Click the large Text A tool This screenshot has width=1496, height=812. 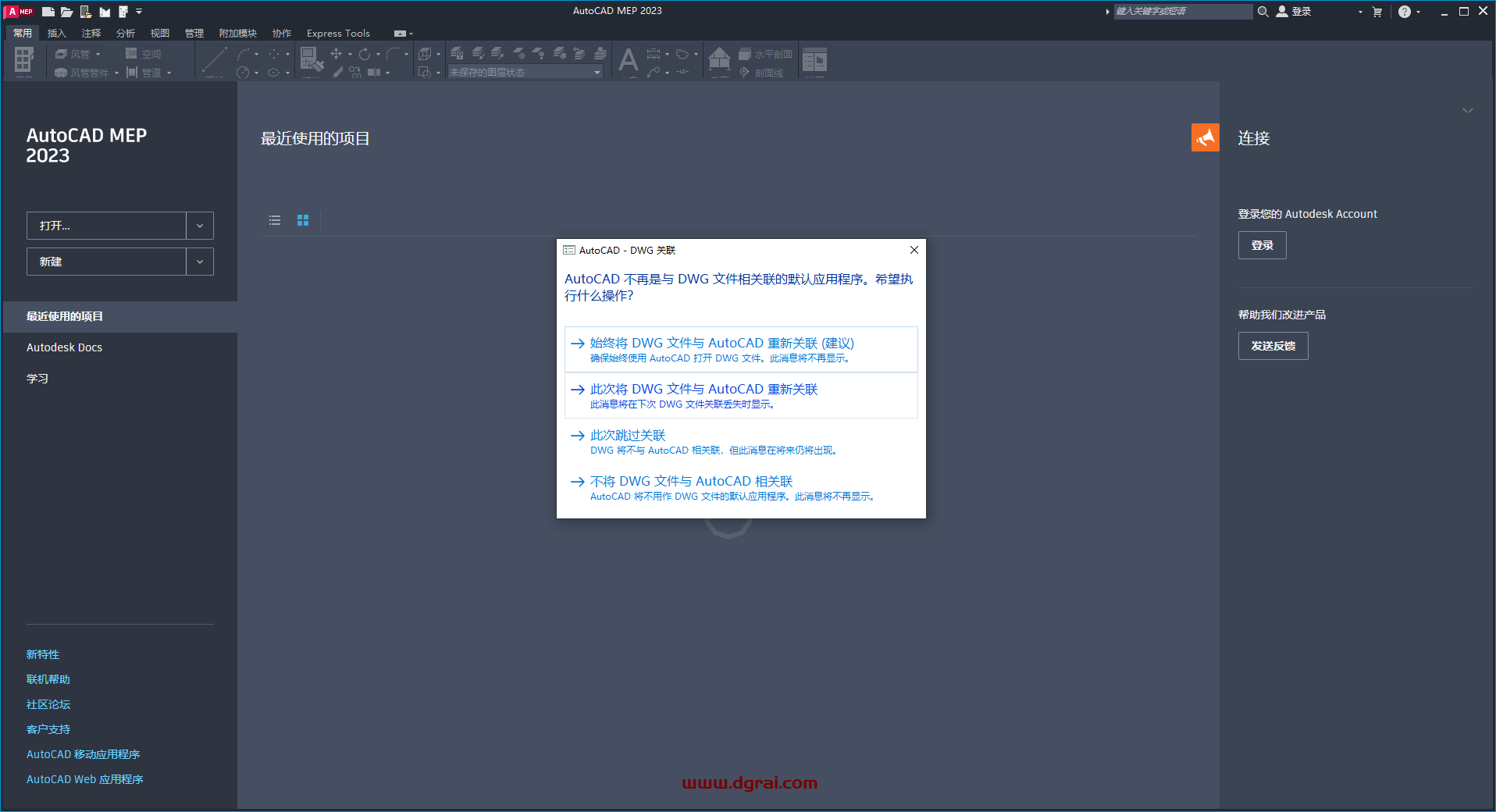tap(629, 59)
